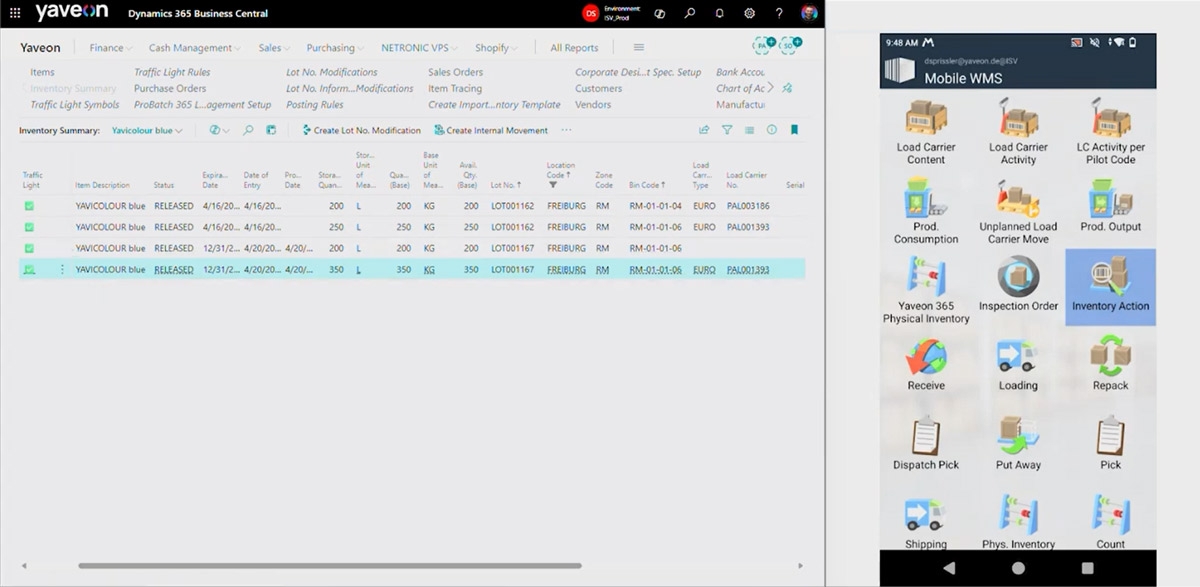Tap the Android back button

(x=948, y=567)
